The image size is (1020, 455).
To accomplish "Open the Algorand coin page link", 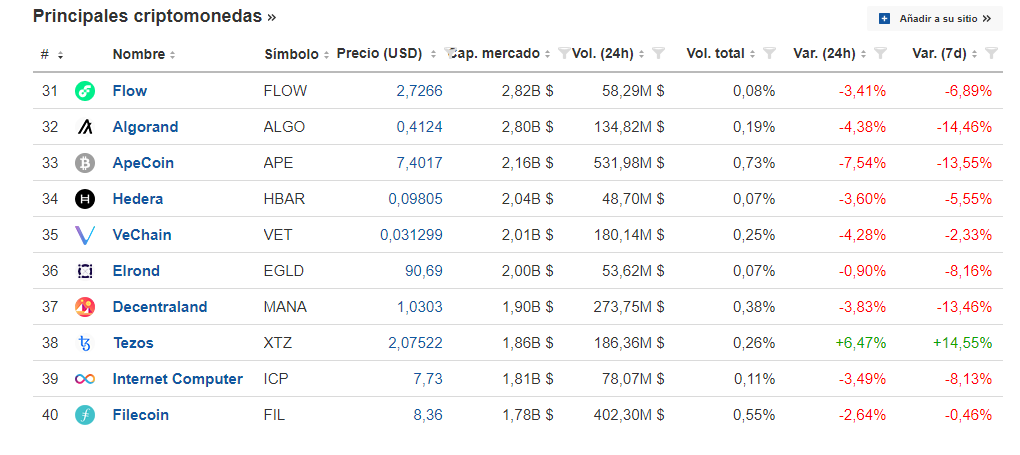I will tap(145, 127).
